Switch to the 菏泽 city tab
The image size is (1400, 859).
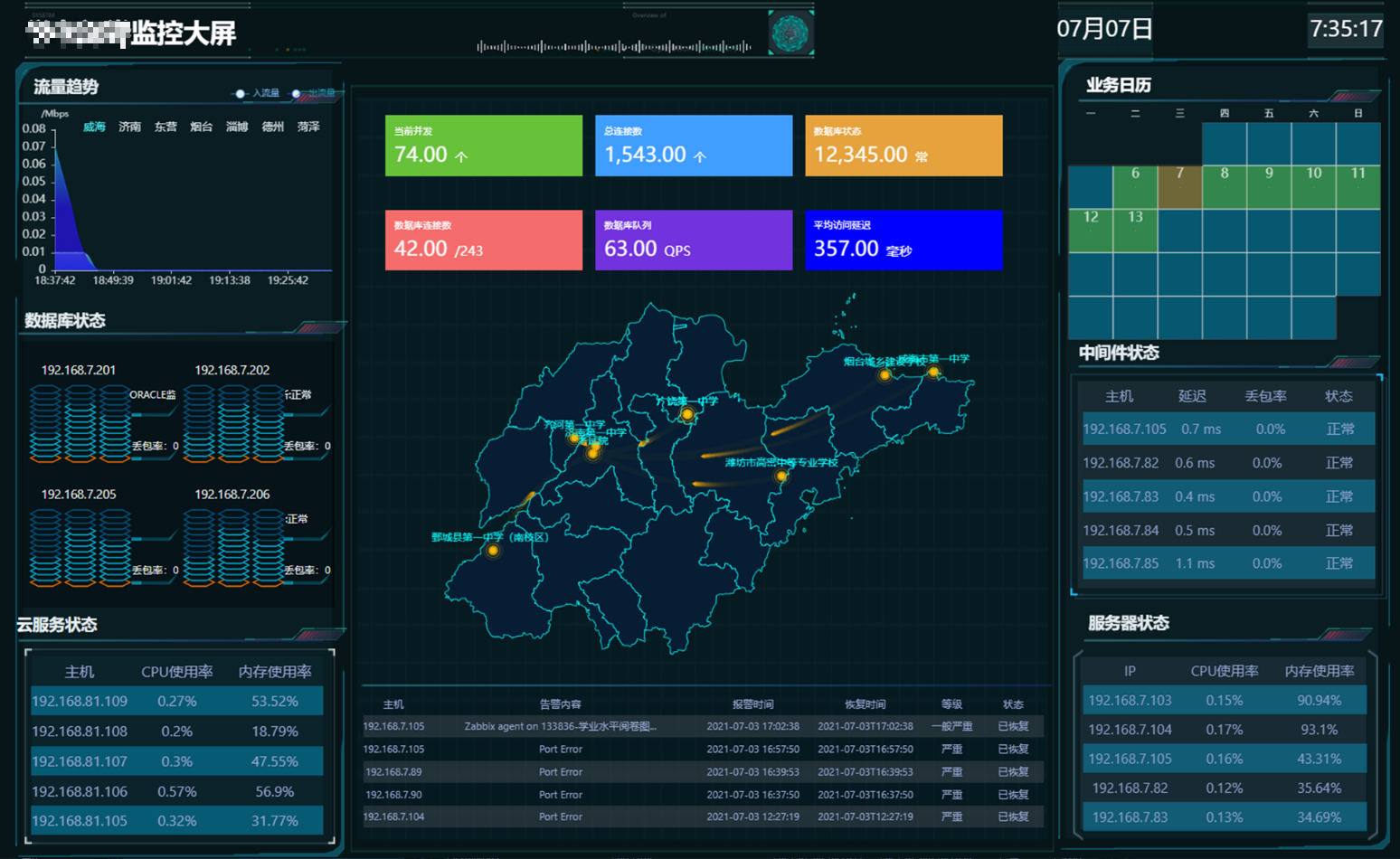click(308, 127)
